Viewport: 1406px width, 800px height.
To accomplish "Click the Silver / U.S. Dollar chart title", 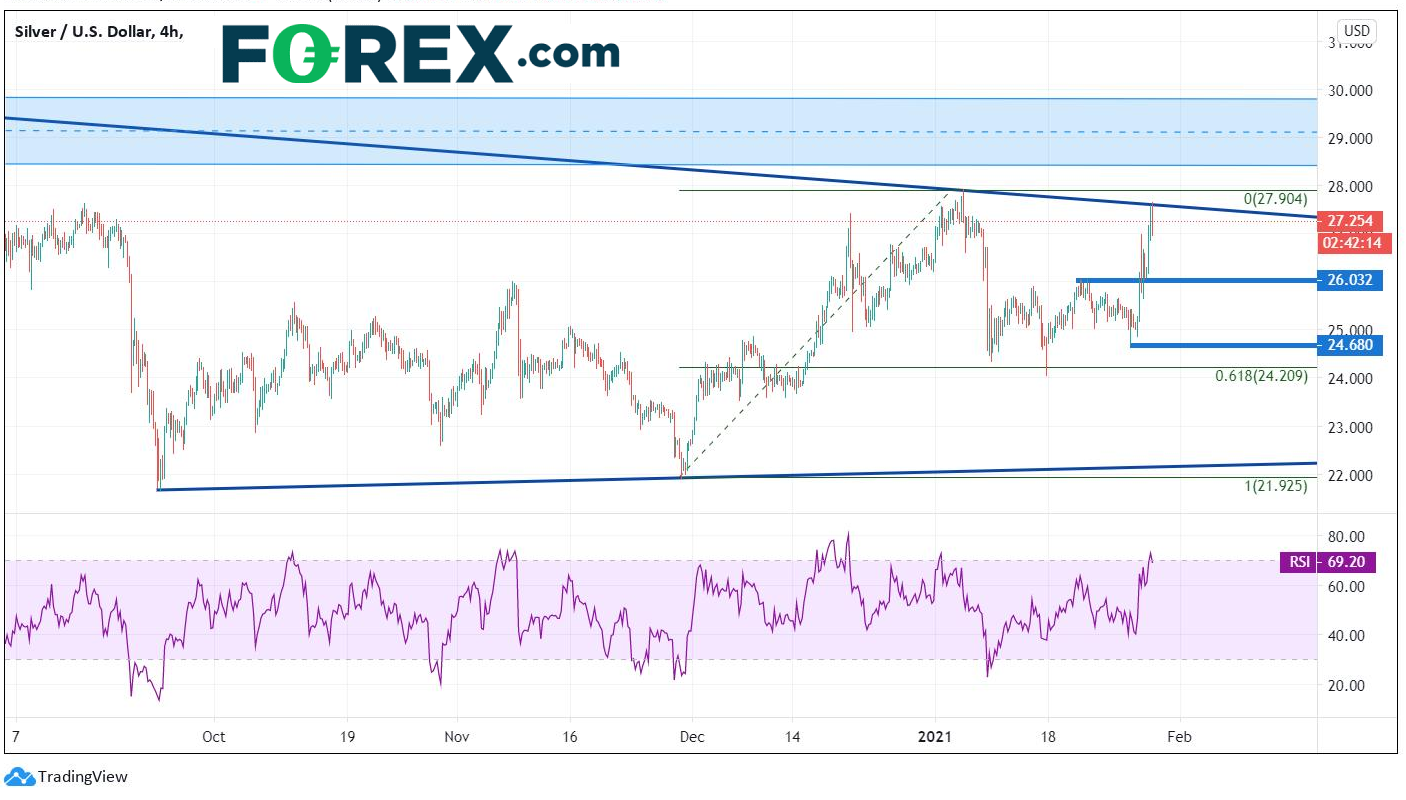I will coord(99,31).
